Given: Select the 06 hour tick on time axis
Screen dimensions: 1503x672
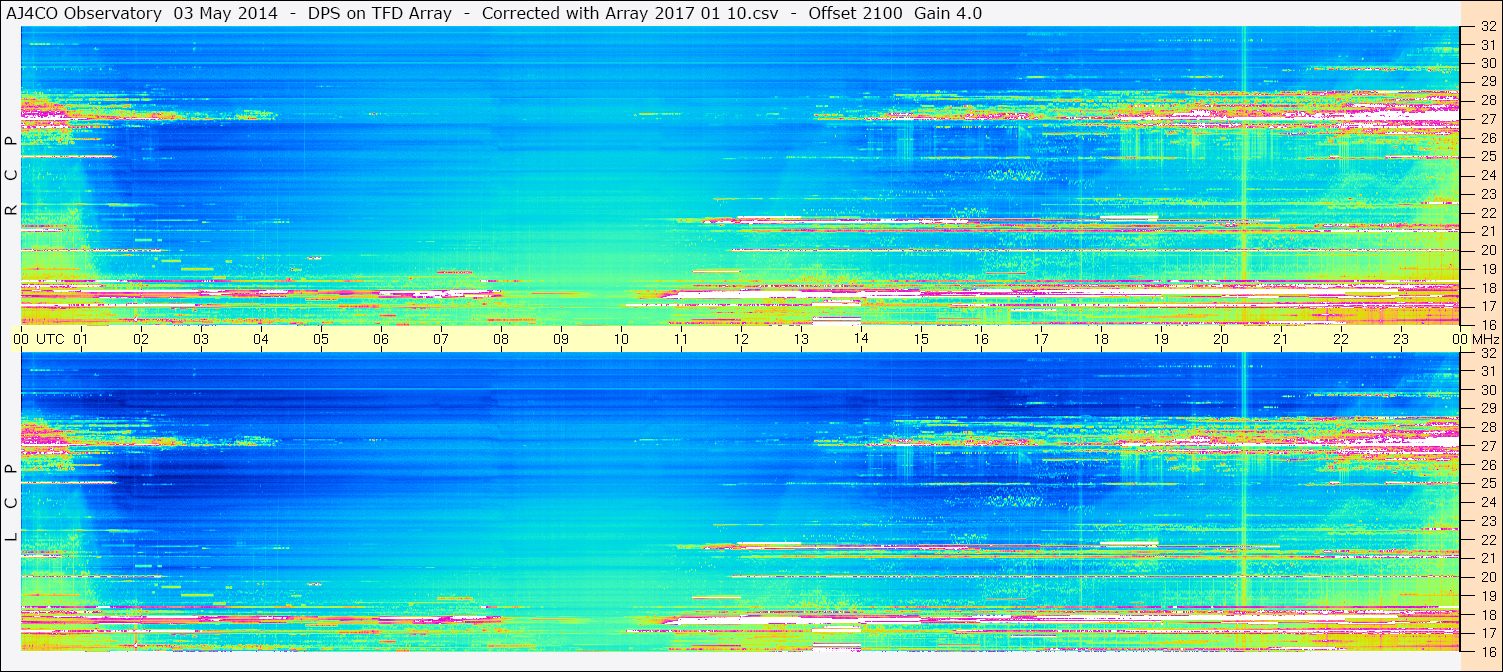Looking at the screenshot, I should tap(381, 339).
